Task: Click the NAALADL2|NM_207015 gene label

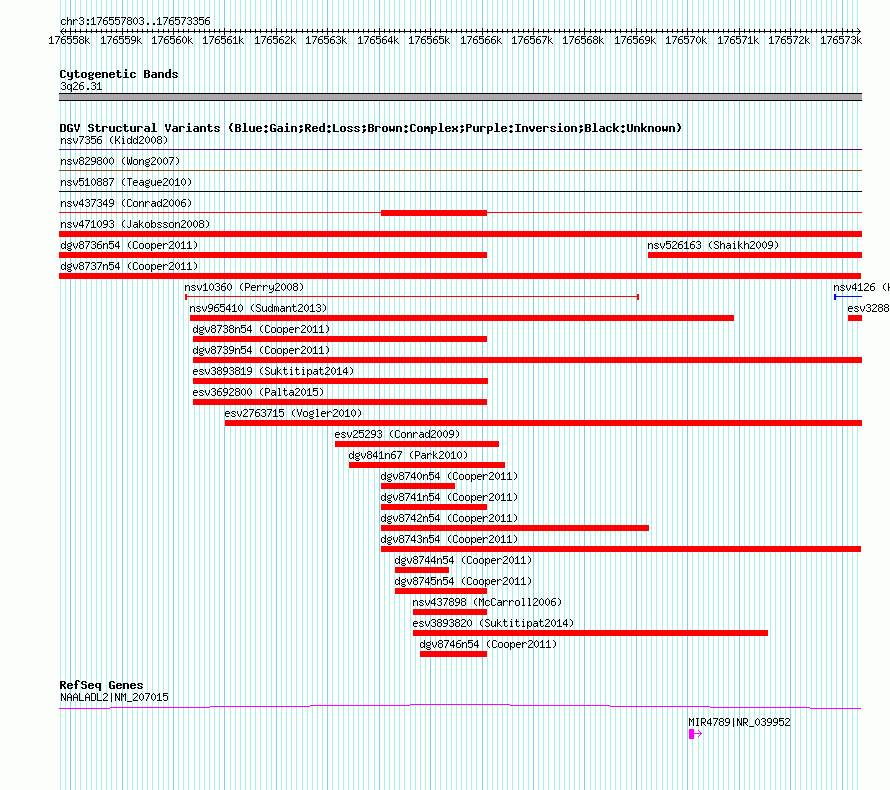Action: (114, 697)
